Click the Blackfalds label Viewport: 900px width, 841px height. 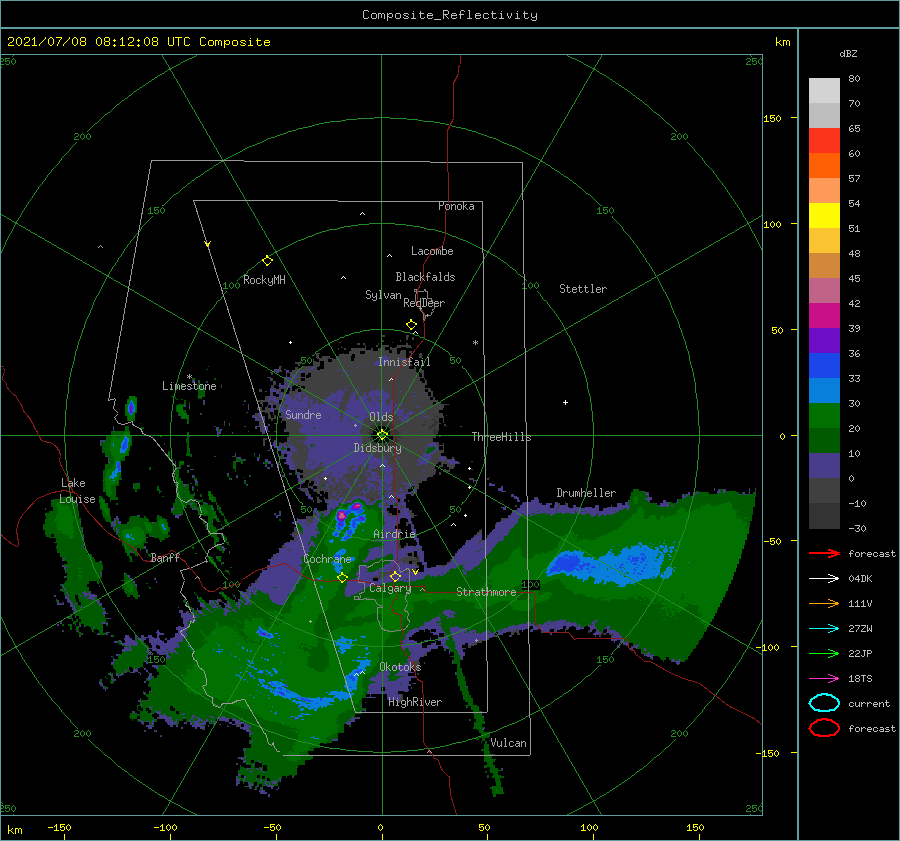point(425,277)
